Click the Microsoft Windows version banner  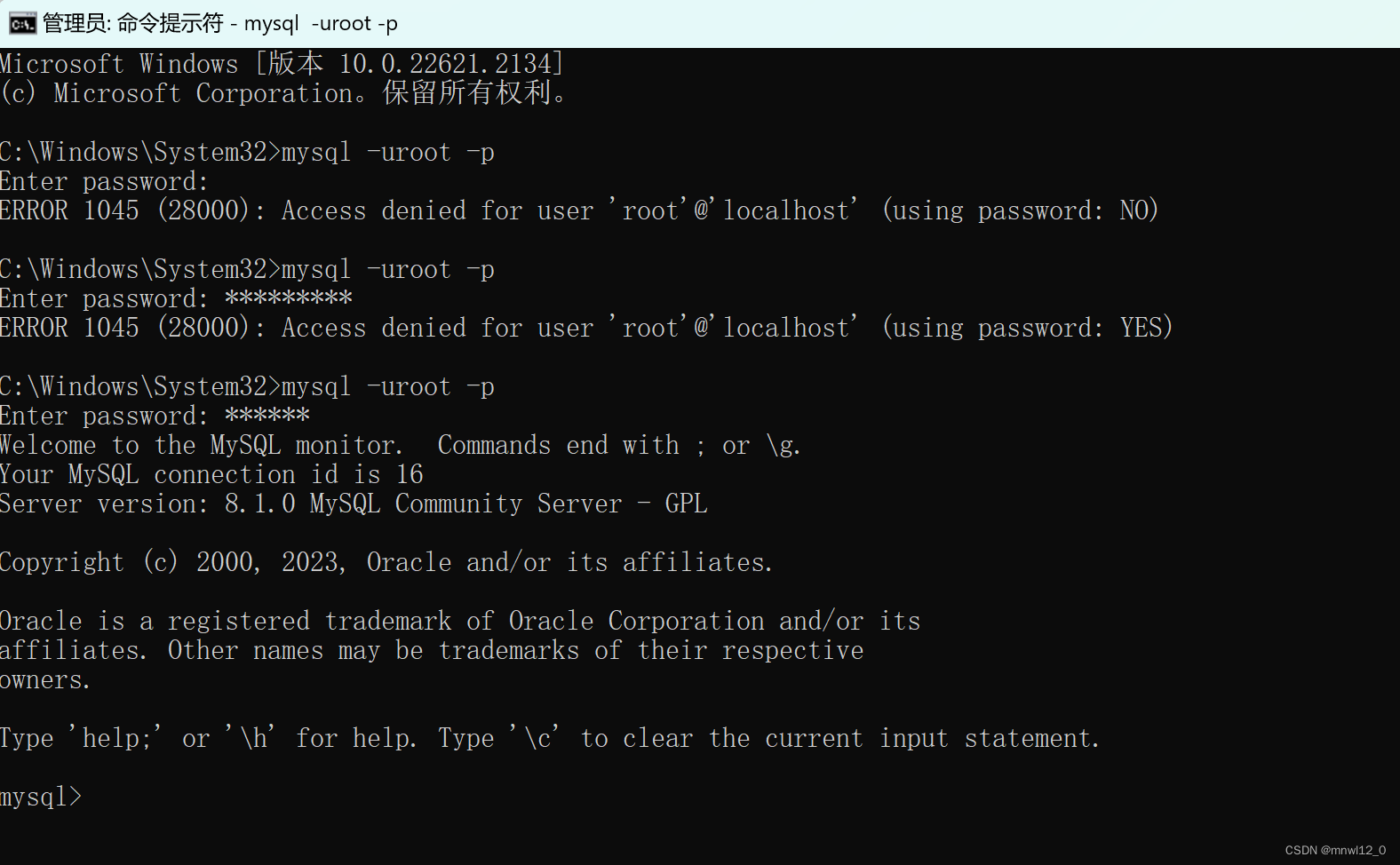point(280,63)
